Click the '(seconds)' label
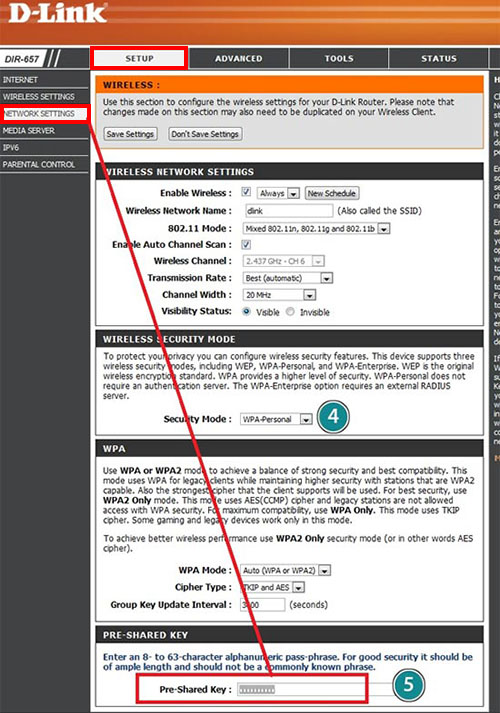This screenshot has height=713, width=500. [309, 605]
